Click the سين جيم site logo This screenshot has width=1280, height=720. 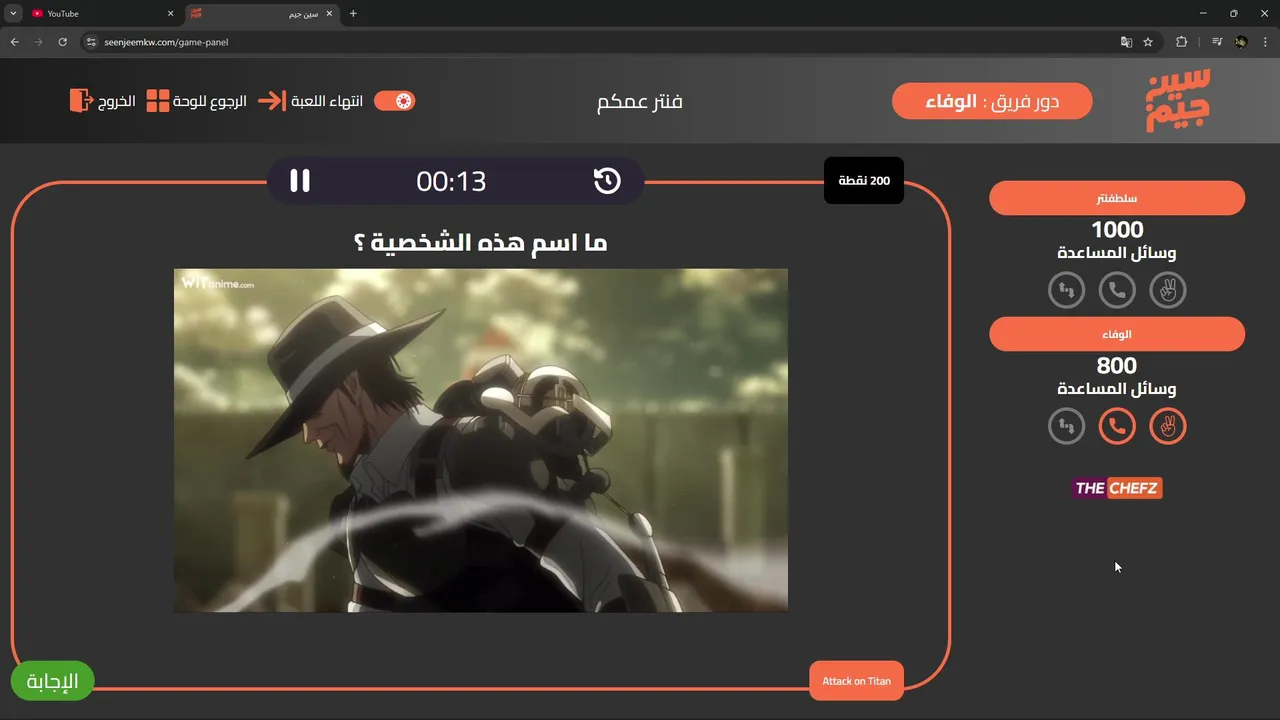click(x=1178, y=100)
